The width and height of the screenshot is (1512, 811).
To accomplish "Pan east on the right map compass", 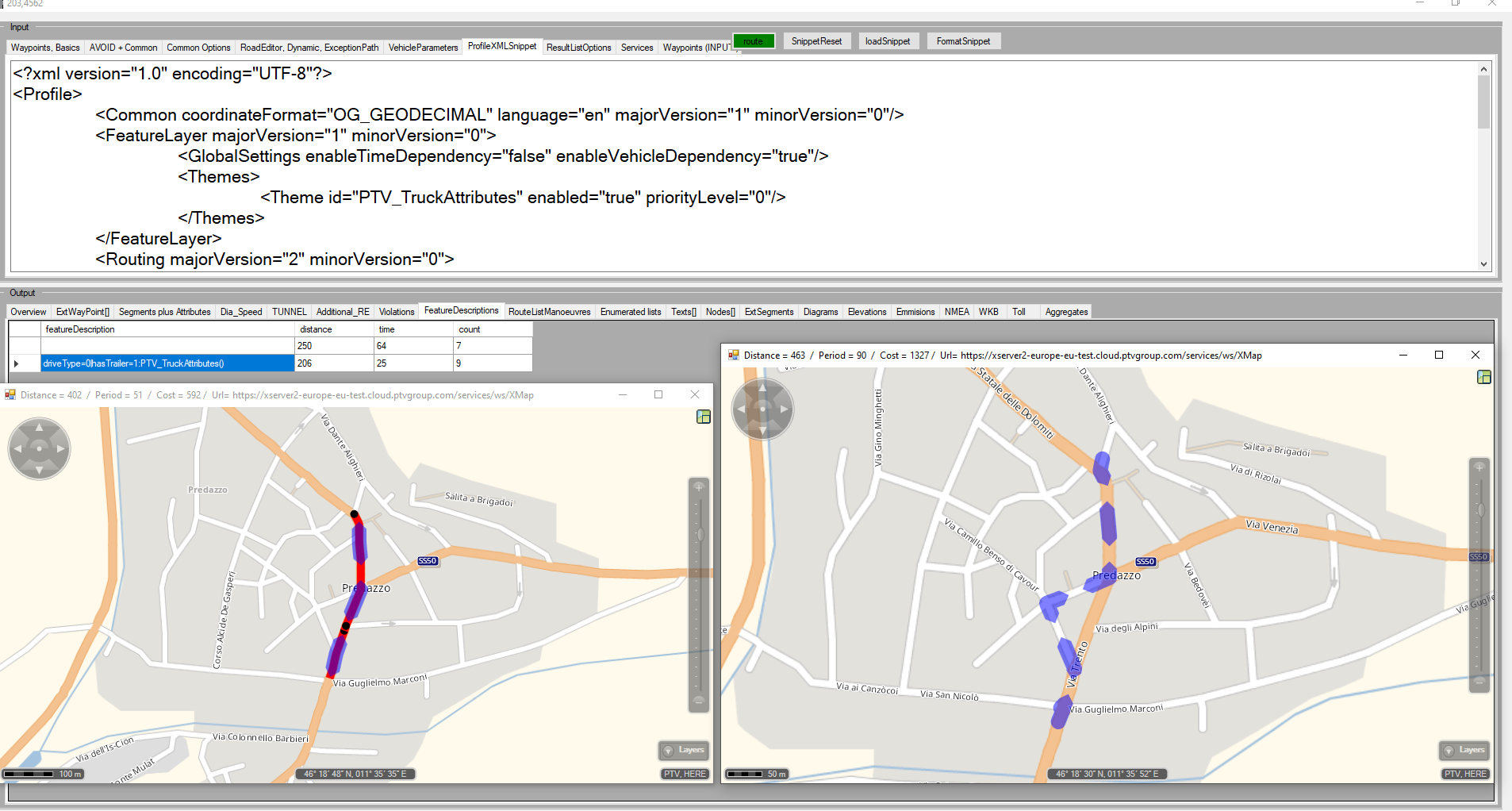I will click(784, 409).
